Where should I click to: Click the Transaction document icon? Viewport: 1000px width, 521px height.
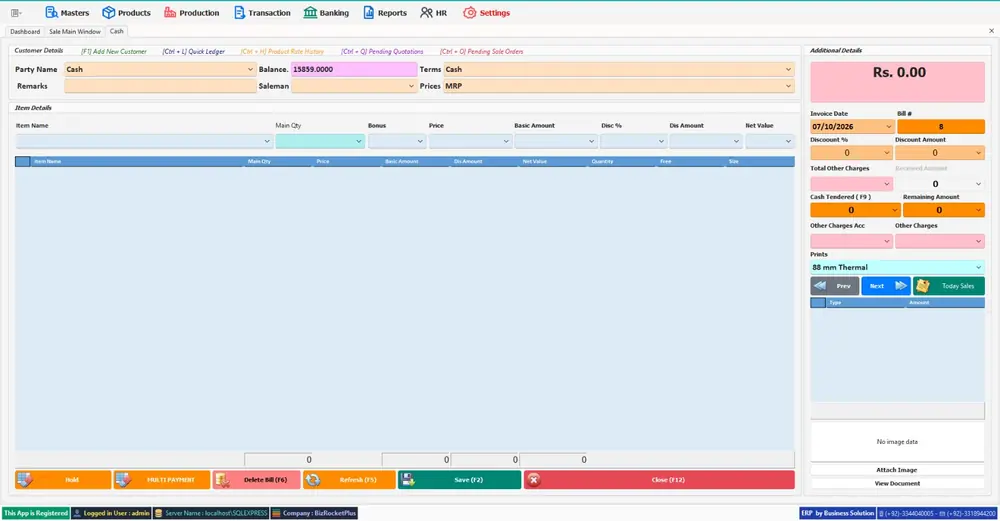[239, 13]
